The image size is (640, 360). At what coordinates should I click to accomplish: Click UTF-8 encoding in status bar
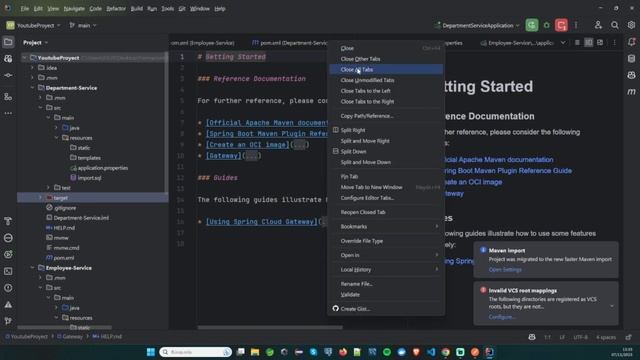pyautogui.click(x=581, y=337)
